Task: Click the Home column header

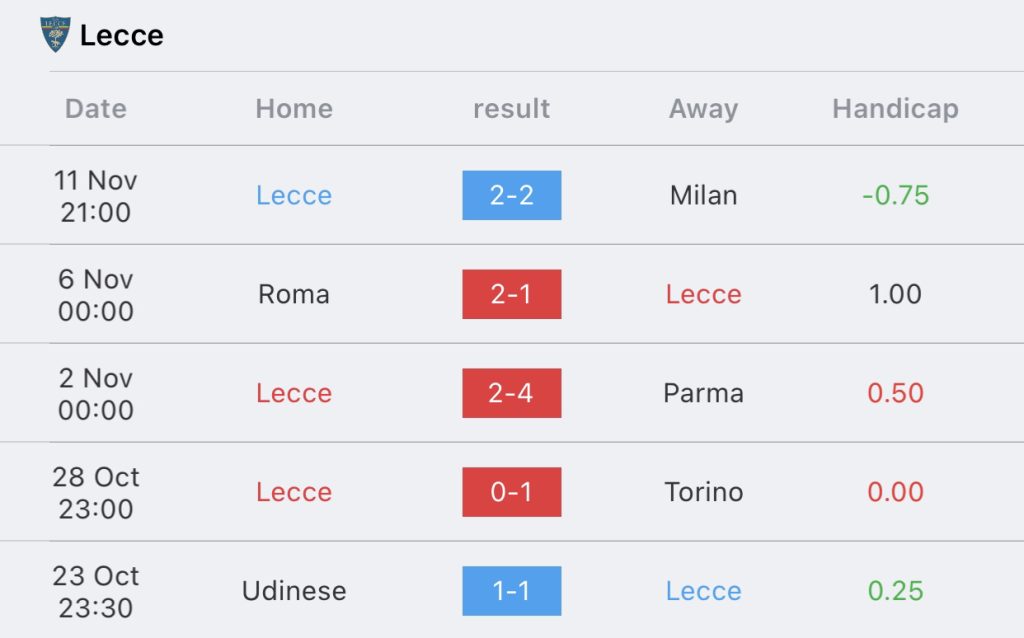Action: pos(294,108)
